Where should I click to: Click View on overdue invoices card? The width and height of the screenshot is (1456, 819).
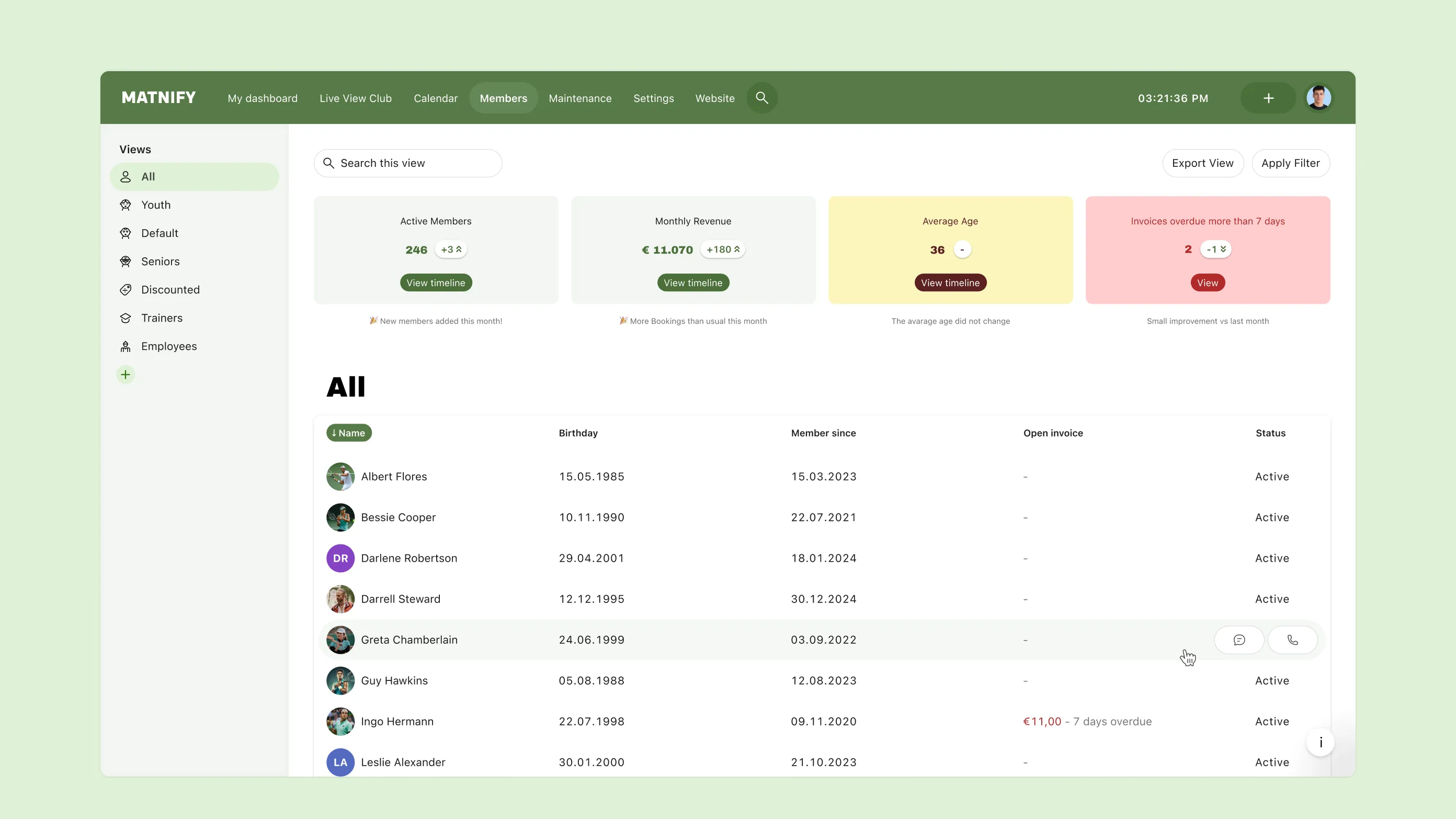pyautogui.click(x=1207, y=282)
